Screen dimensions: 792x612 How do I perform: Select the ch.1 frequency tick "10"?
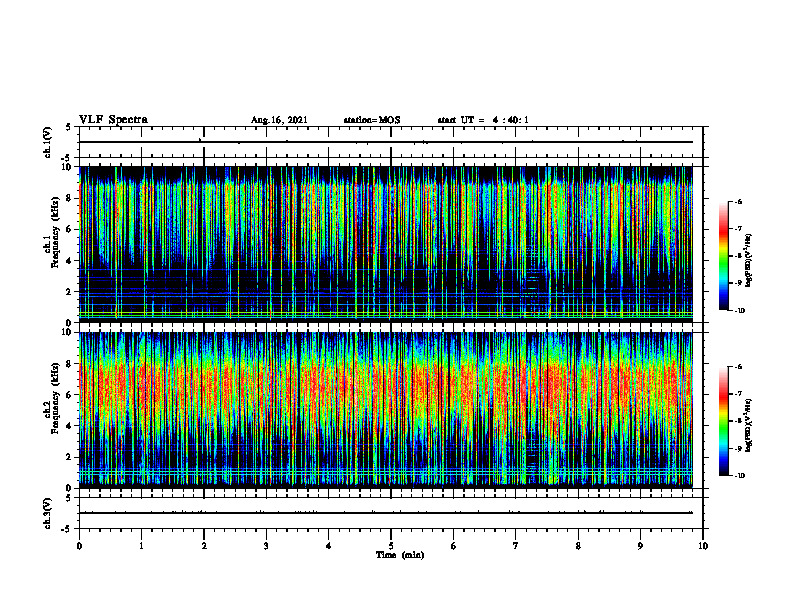[69, 167]
